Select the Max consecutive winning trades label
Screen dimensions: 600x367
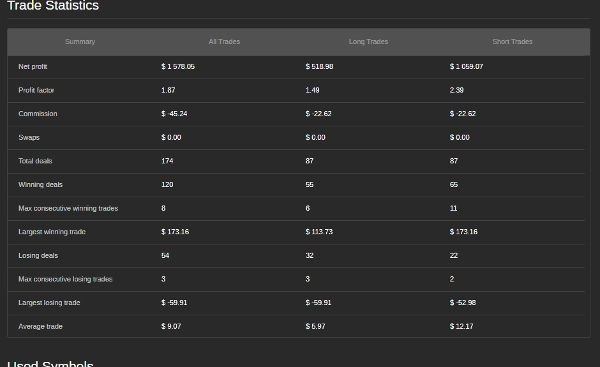click(x=68, y=209)
